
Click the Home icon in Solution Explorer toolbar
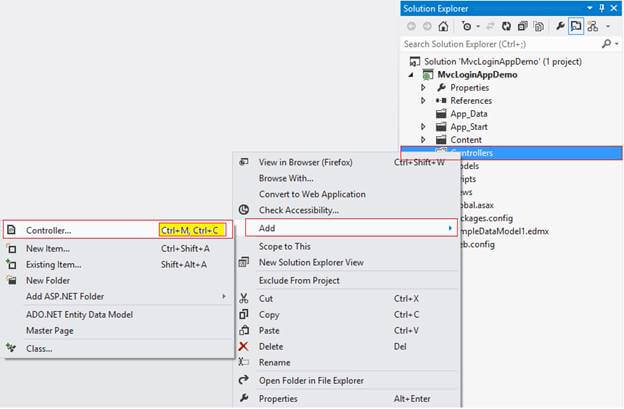point(443,26)
